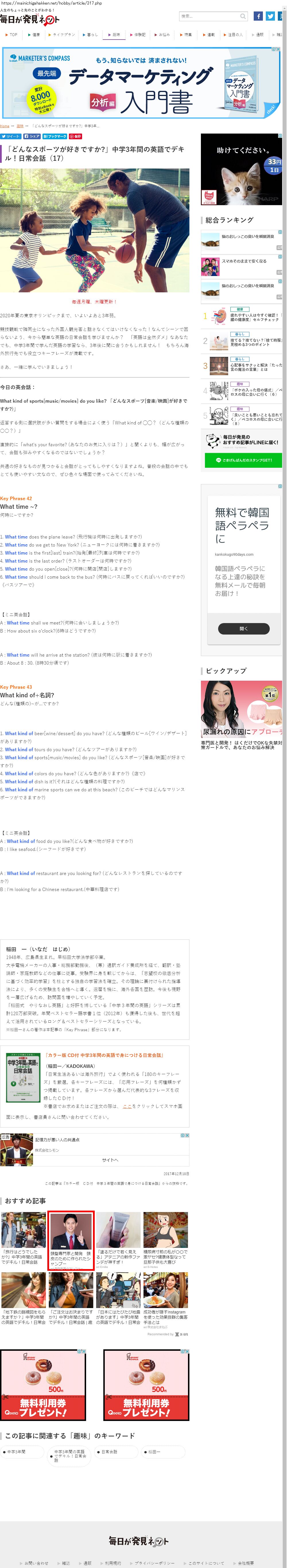The height and width of the screenshot is (1568, 287).
Task: Open the お悩み nav category
Action: pos(163,35)
